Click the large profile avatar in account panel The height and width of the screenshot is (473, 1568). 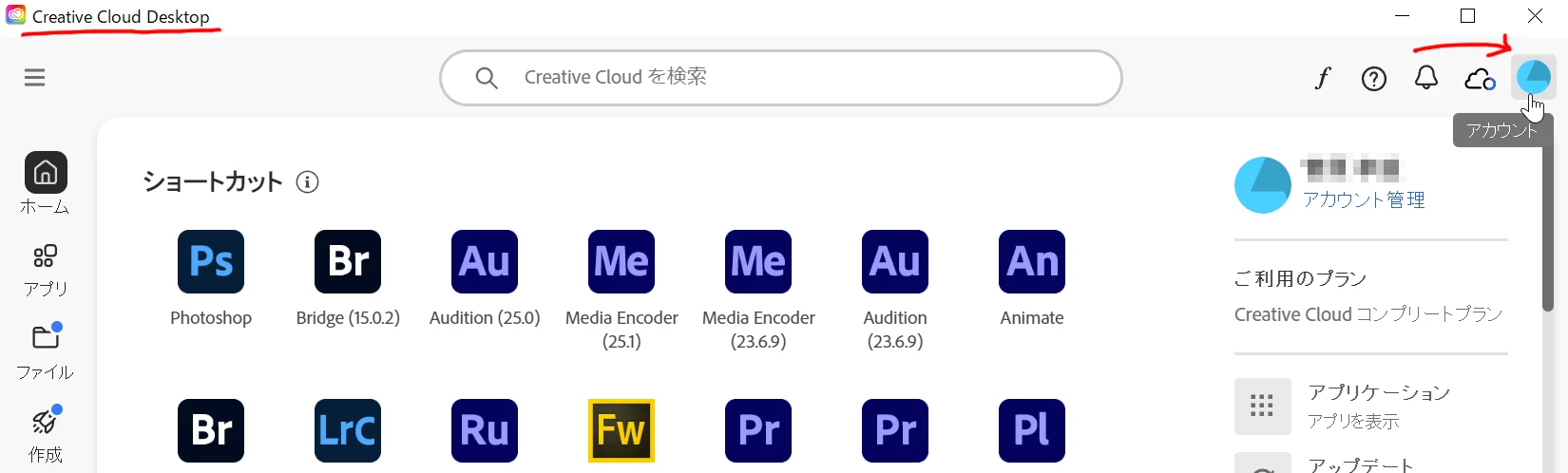(1263, 185)
